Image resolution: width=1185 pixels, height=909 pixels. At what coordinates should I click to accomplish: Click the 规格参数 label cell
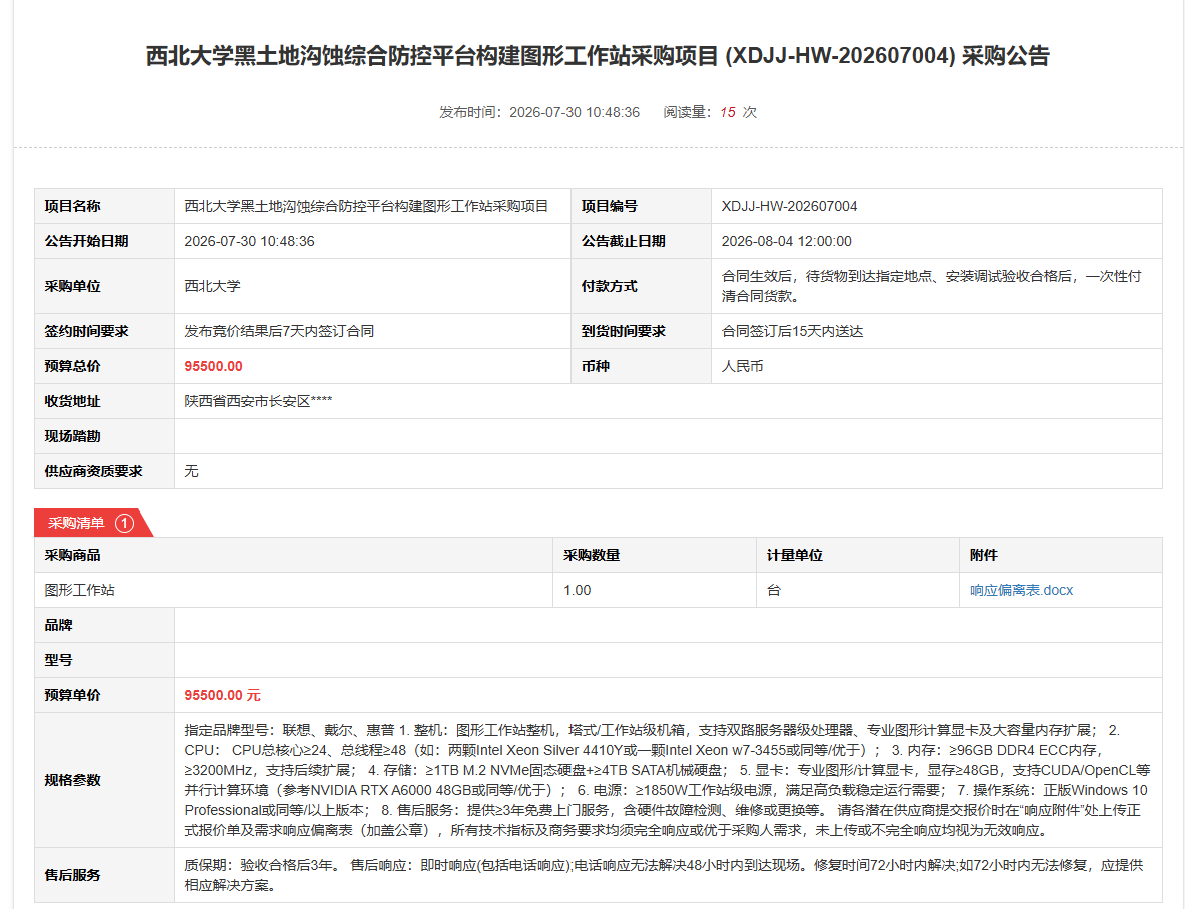[104, 781]
